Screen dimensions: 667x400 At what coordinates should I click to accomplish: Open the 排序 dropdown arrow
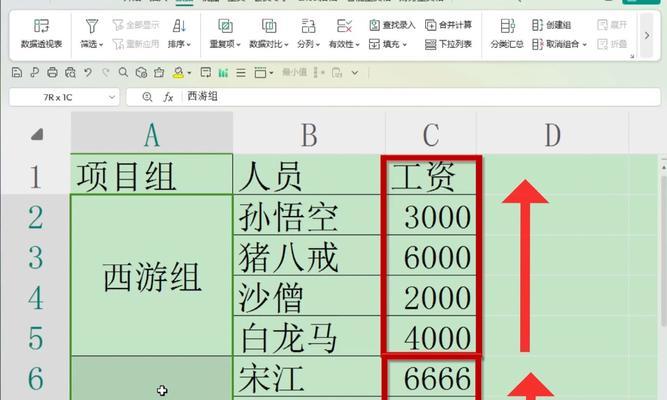[188, 44]
